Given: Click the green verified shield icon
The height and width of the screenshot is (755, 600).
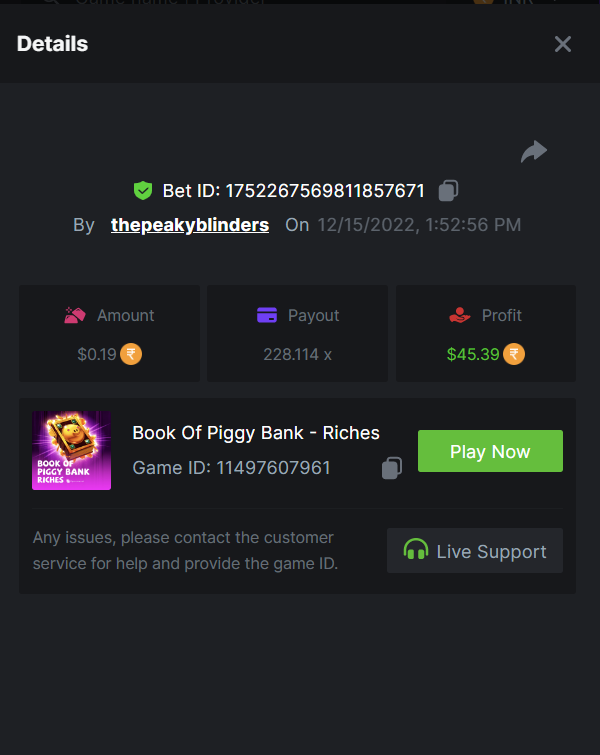Looking at the screenshot, I should point(143,190).
